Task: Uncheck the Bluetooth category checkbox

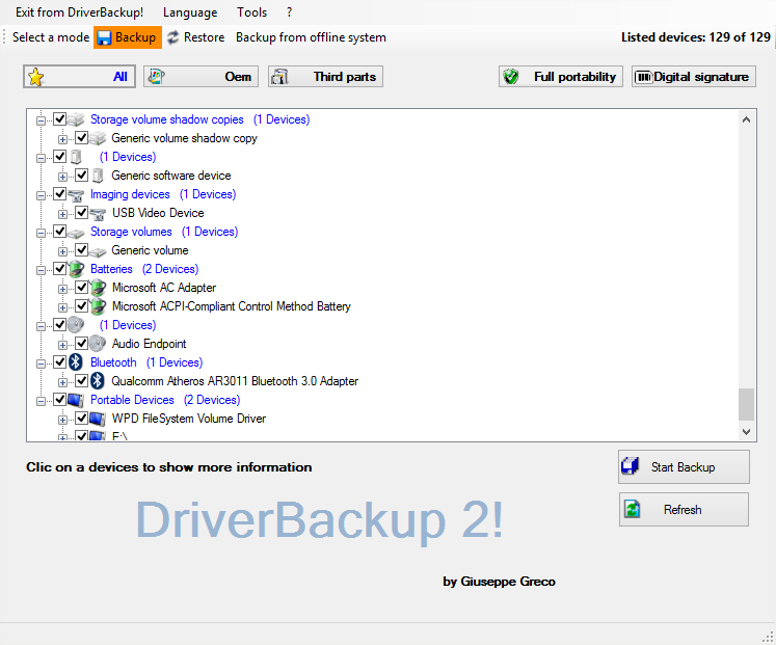Action: tap(60, 362)
